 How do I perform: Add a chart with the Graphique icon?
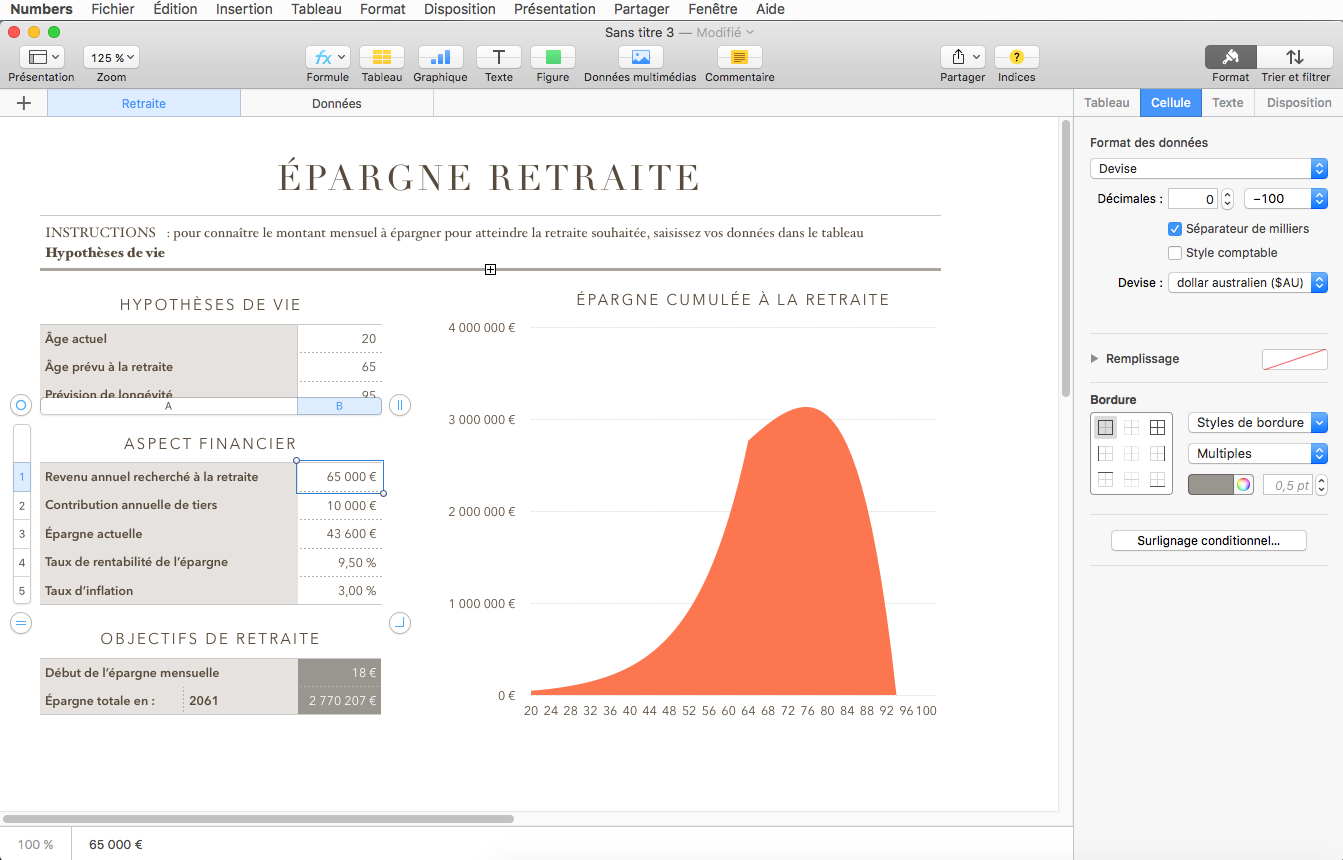click(440, 57)
